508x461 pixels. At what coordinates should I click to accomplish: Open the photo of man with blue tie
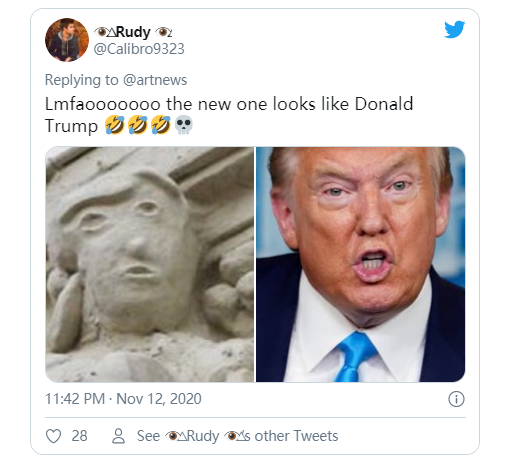360,264
